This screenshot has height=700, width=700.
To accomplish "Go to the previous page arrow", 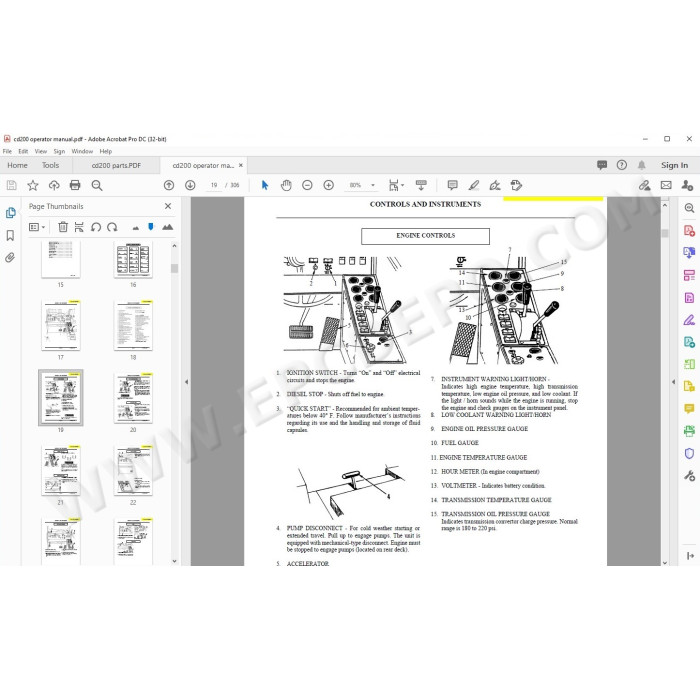I will click(x=169, y=185).
